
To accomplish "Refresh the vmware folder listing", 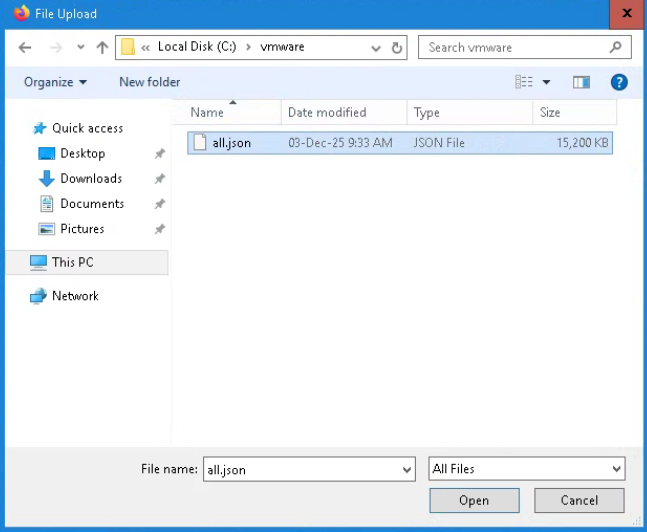I will (x=397, y=47).
